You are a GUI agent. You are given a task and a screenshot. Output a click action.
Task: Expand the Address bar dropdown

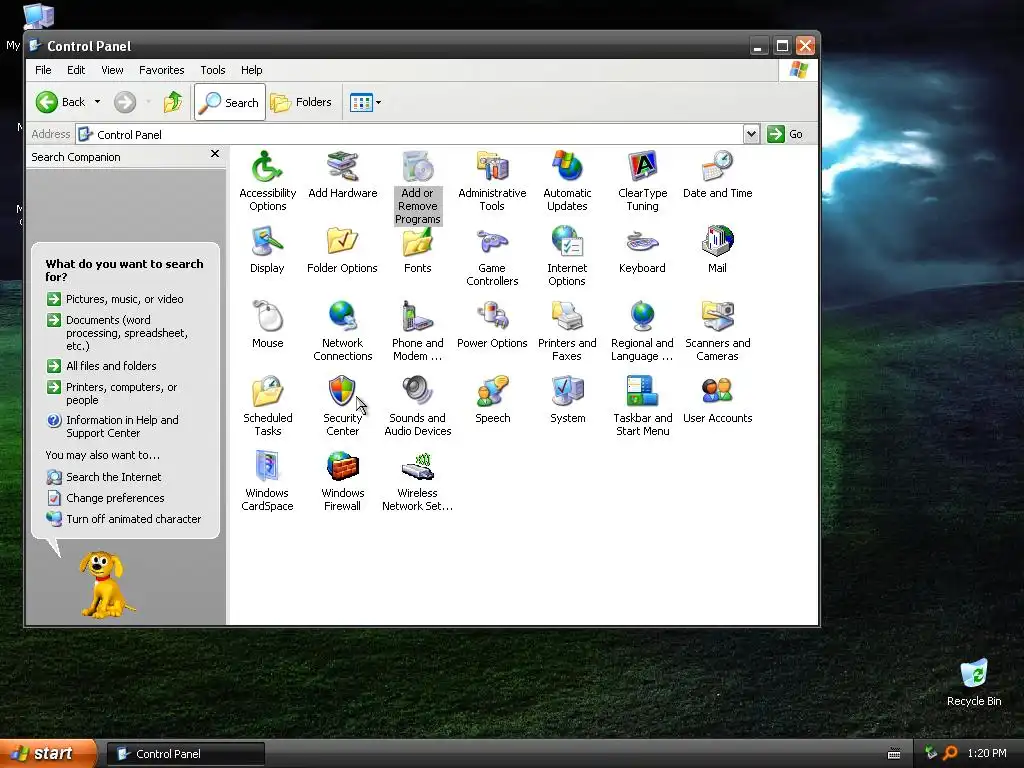[751, 134]
